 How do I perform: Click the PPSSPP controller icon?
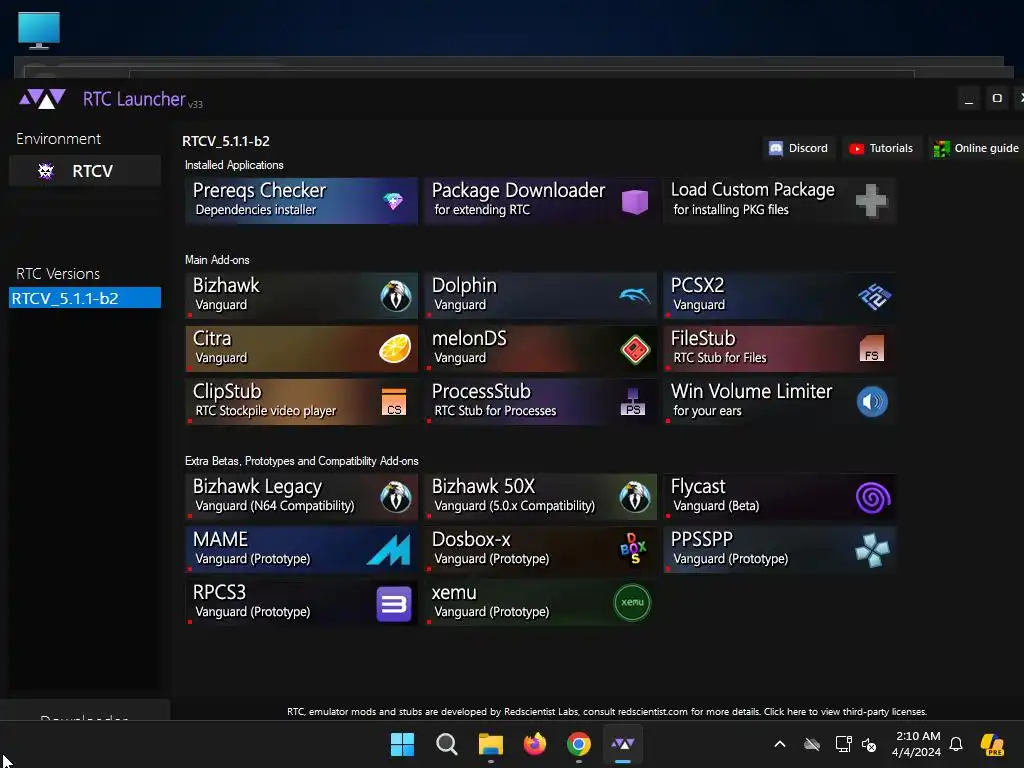tap(872, 551)
